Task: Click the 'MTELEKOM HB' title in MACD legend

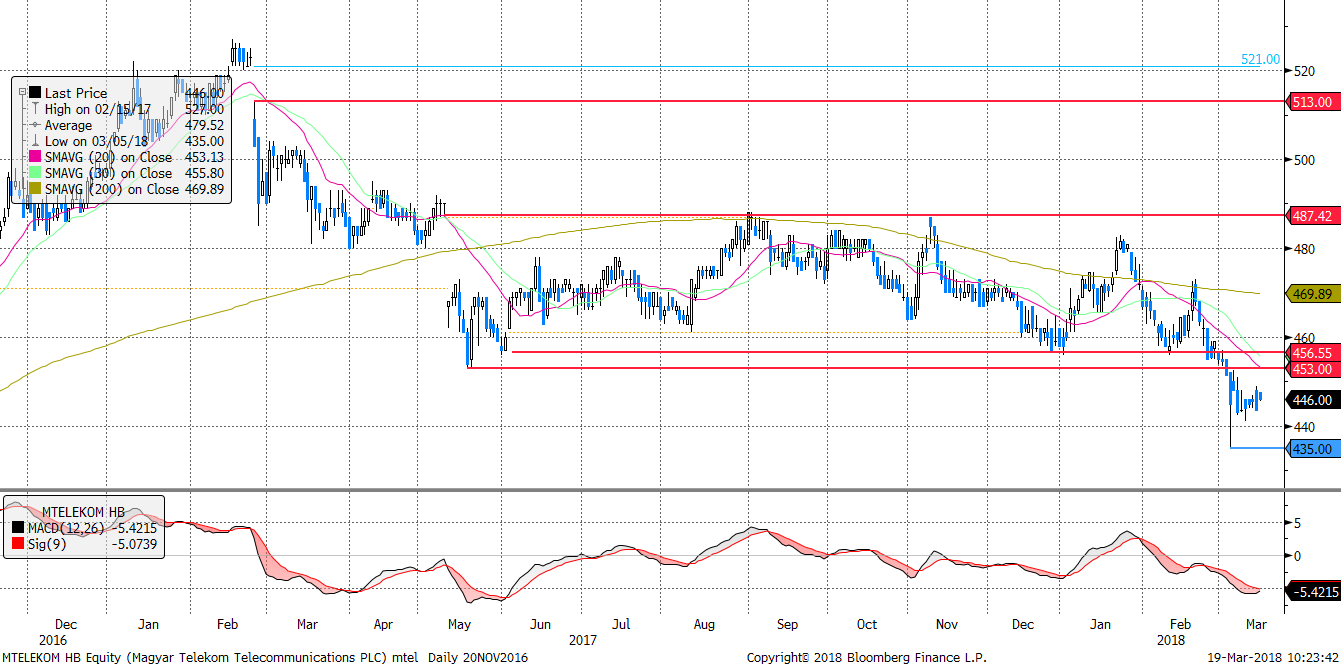Action: [83, 511]
